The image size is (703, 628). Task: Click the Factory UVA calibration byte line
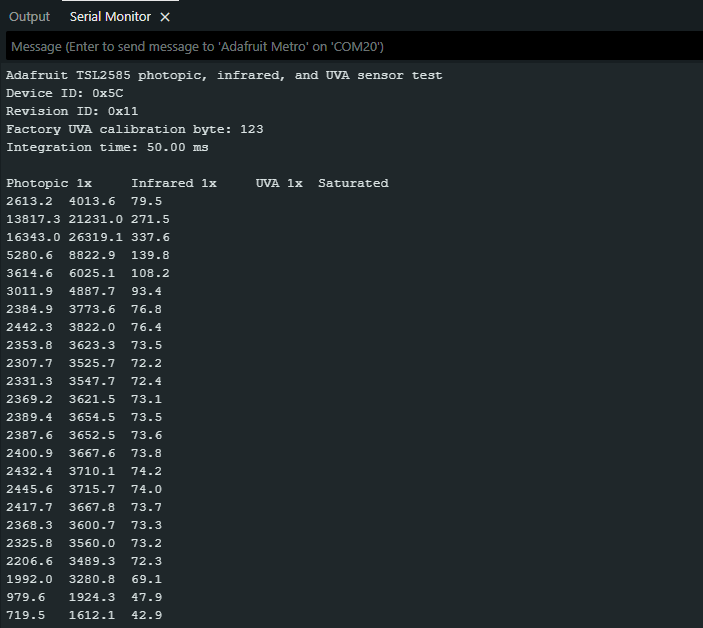(x=135, y=129)
